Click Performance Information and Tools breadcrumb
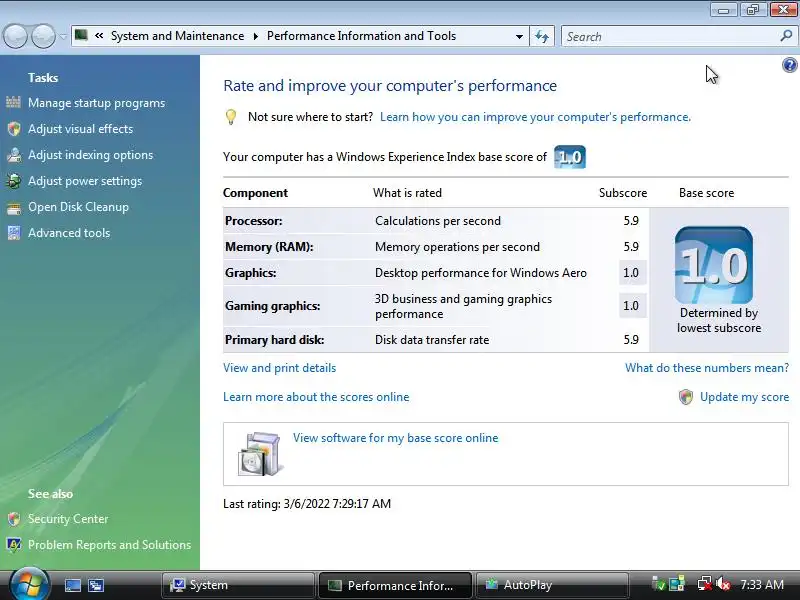This screenshot has height=600, width=800. point(361,36)
